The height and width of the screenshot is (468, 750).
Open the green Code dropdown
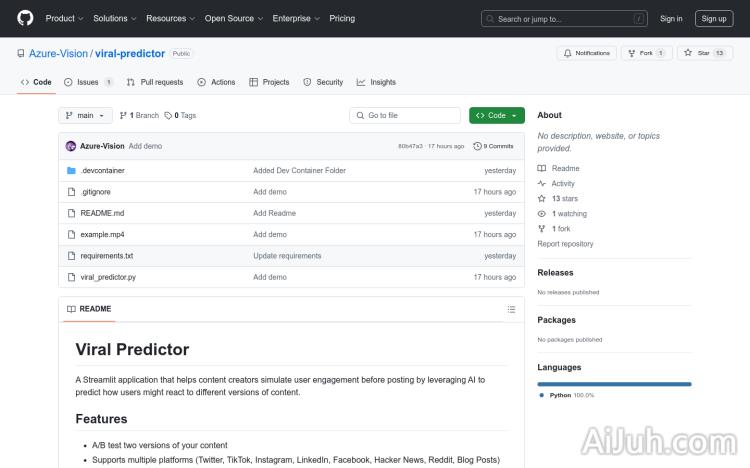(x=496, y=116)
